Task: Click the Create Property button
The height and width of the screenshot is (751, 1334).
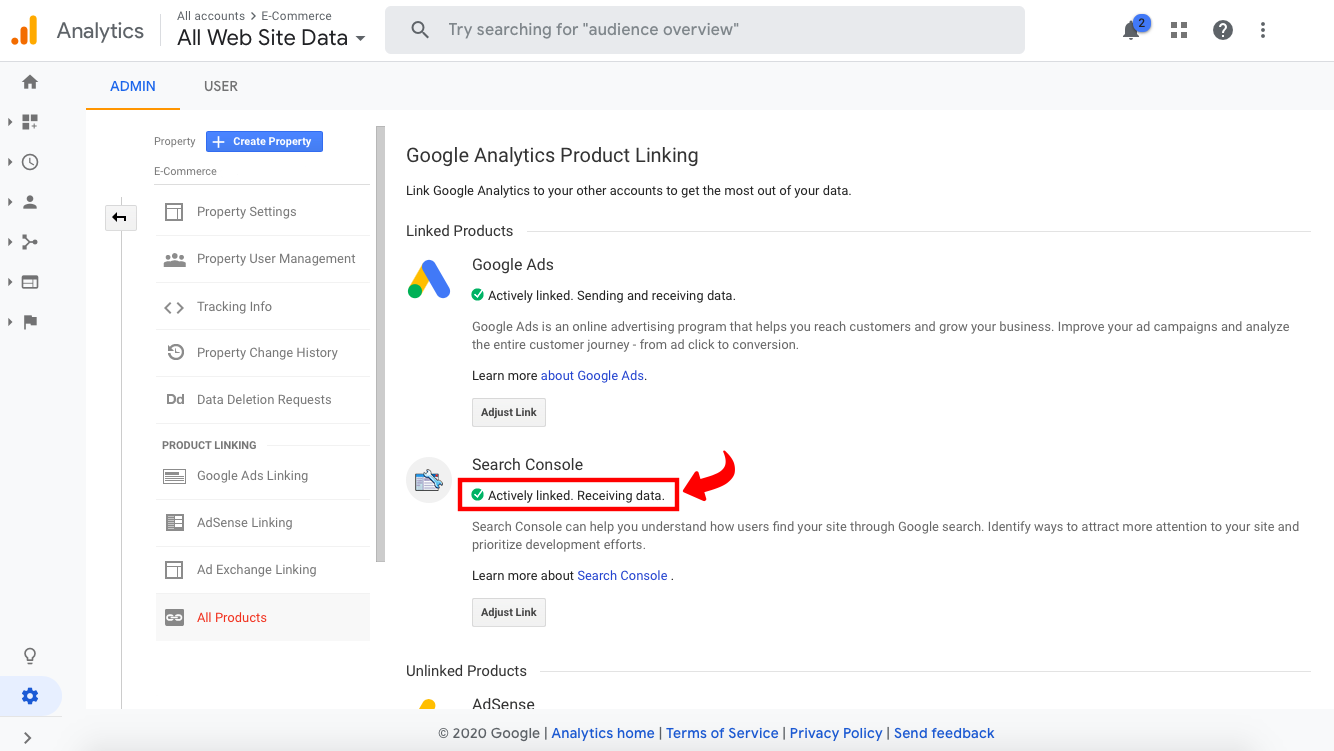Action: tap(263, 141)
